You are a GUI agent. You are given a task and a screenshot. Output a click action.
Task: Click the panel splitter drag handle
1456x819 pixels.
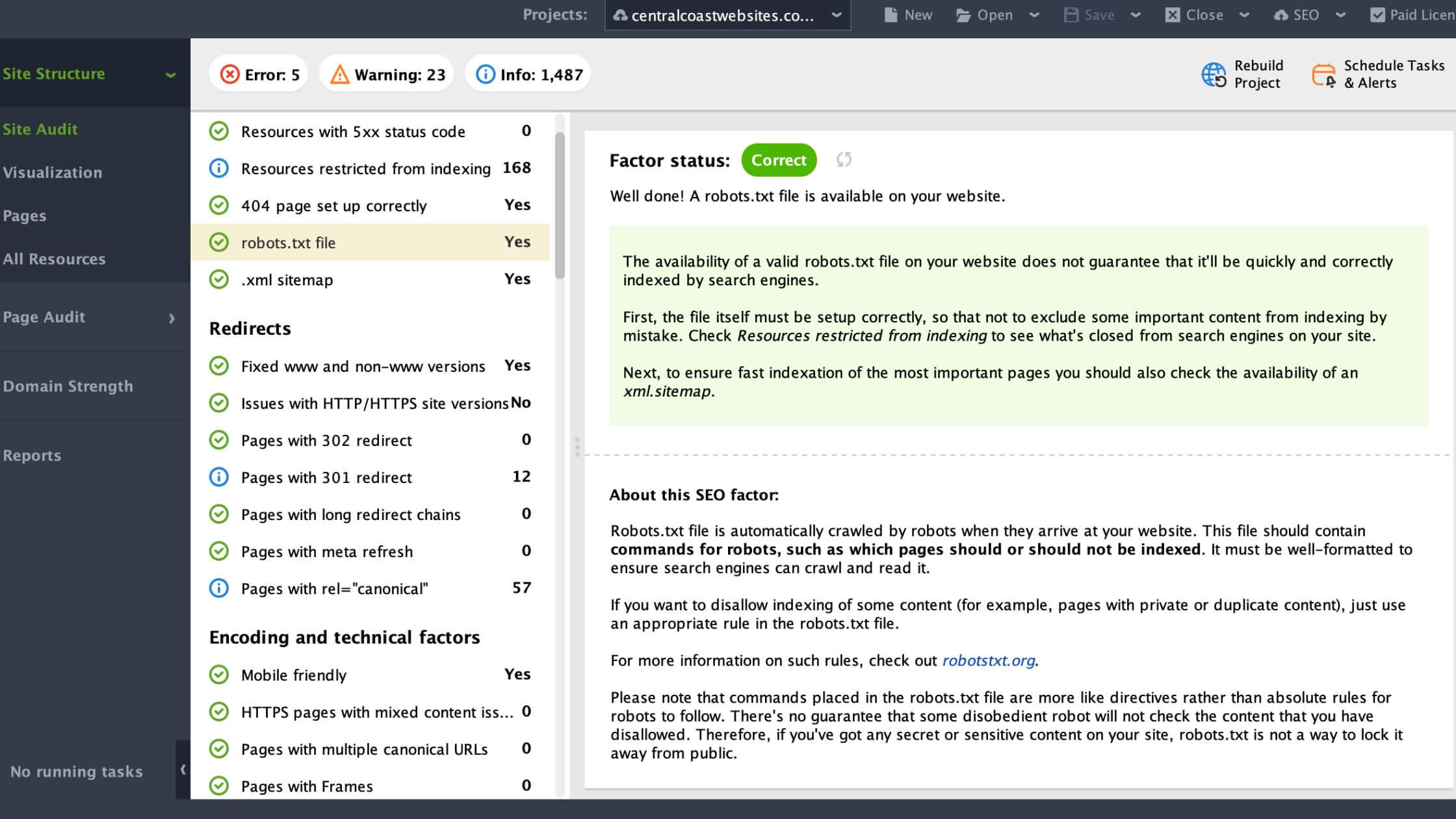pos(577,447)
